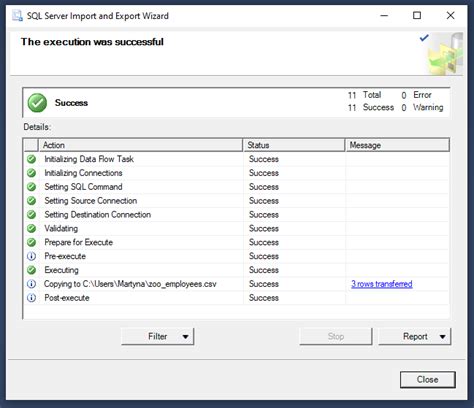Click the check icon for Setting Destination Connection
Image resolution: width=474 pixels, height=408 pixels.
(31, 215)
